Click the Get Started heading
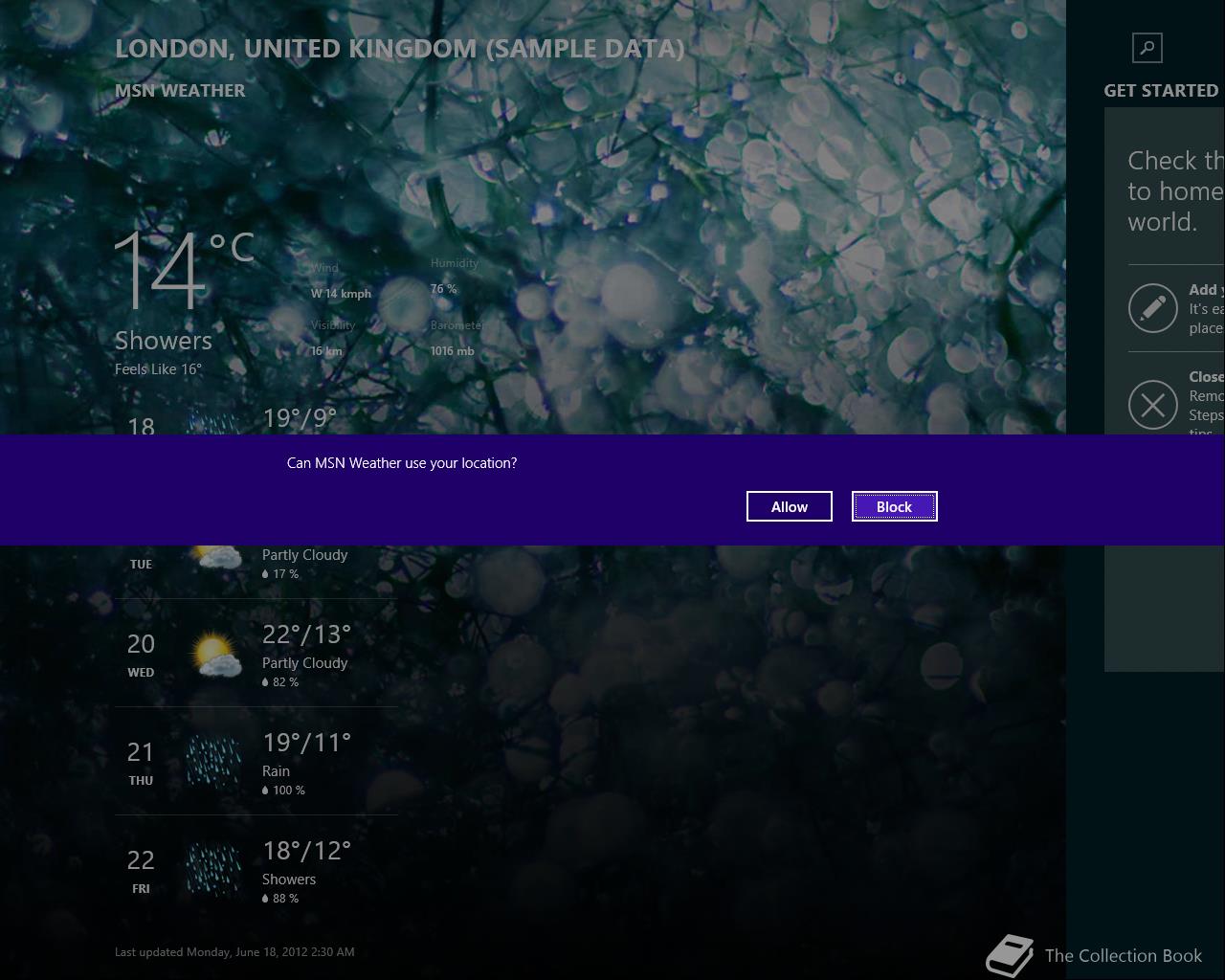Screen dimensions: 1225x980 click(1161, 91)
